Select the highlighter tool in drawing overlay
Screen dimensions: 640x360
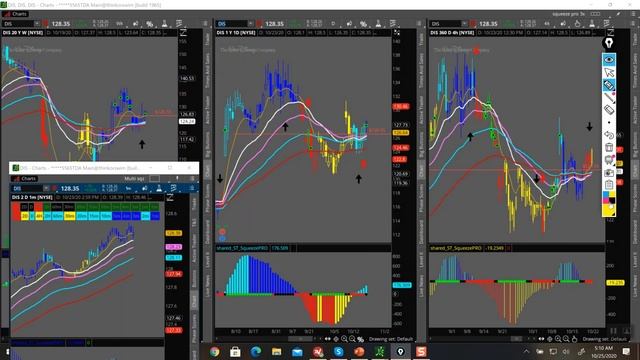pyautogui.click(x=609, y=85)
